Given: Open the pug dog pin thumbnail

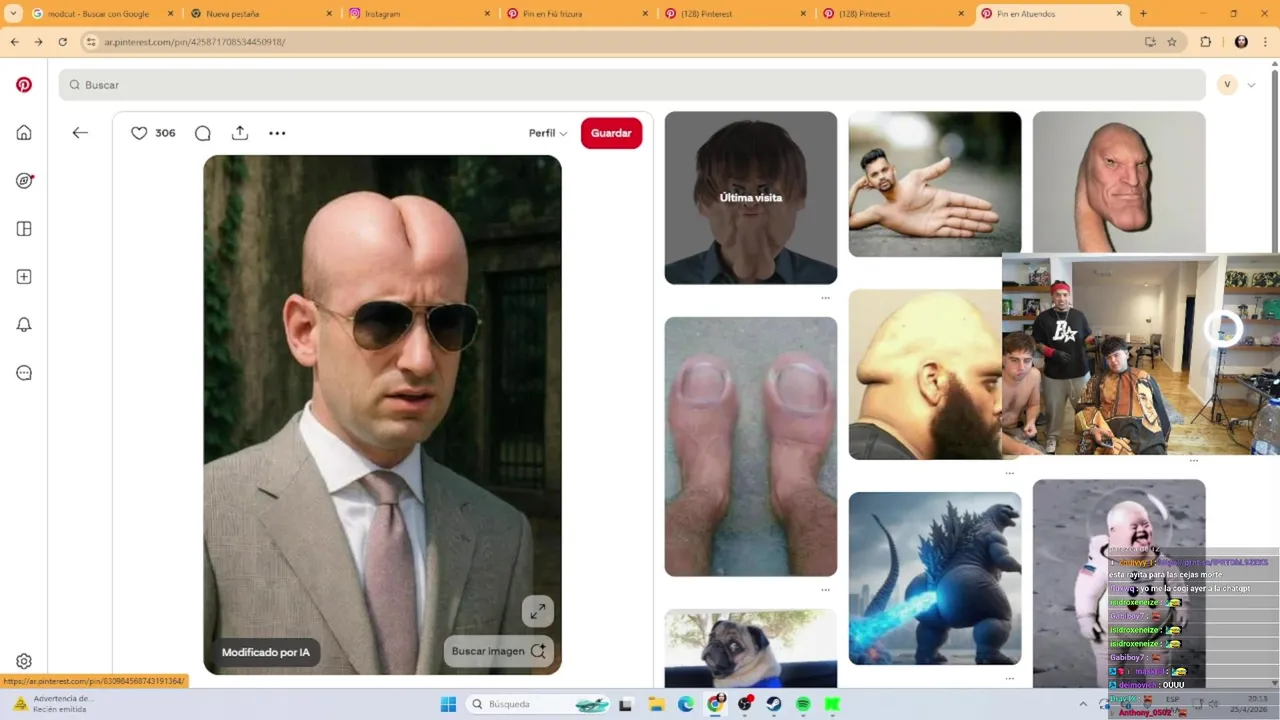Looking at the screenshot, I should [751, 649].
